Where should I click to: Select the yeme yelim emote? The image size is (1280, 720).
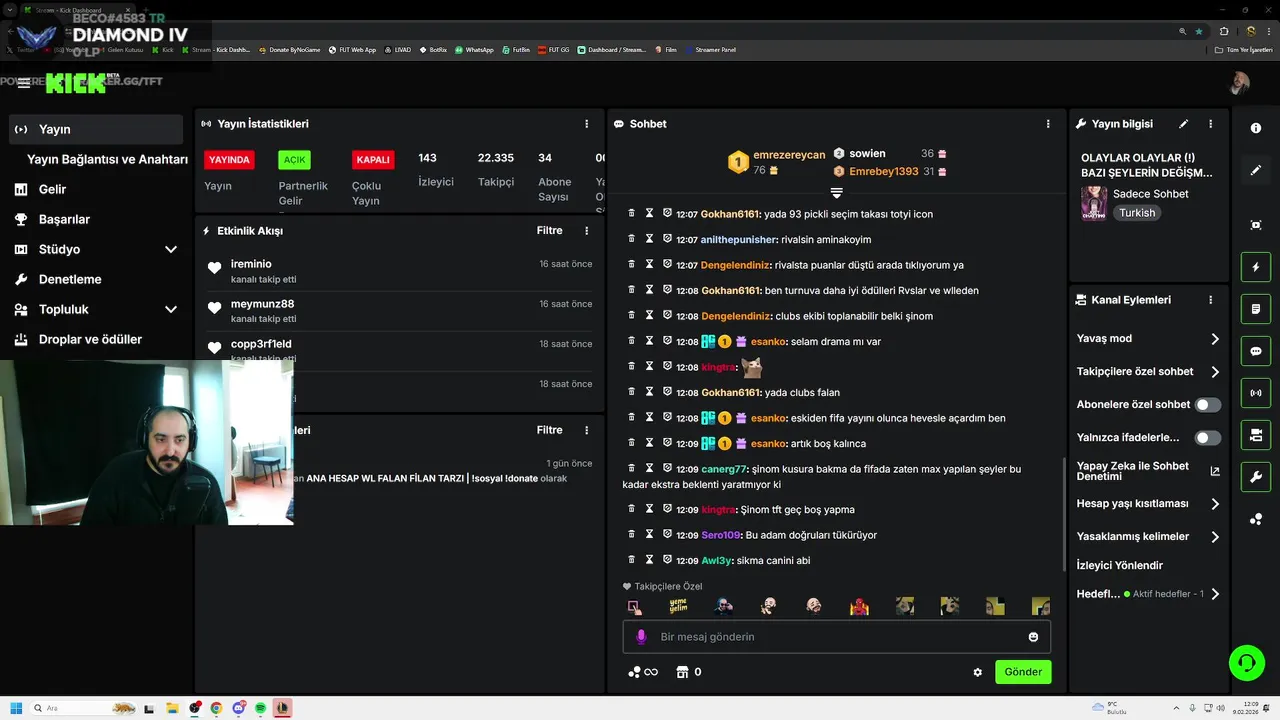tap(678, 606)
